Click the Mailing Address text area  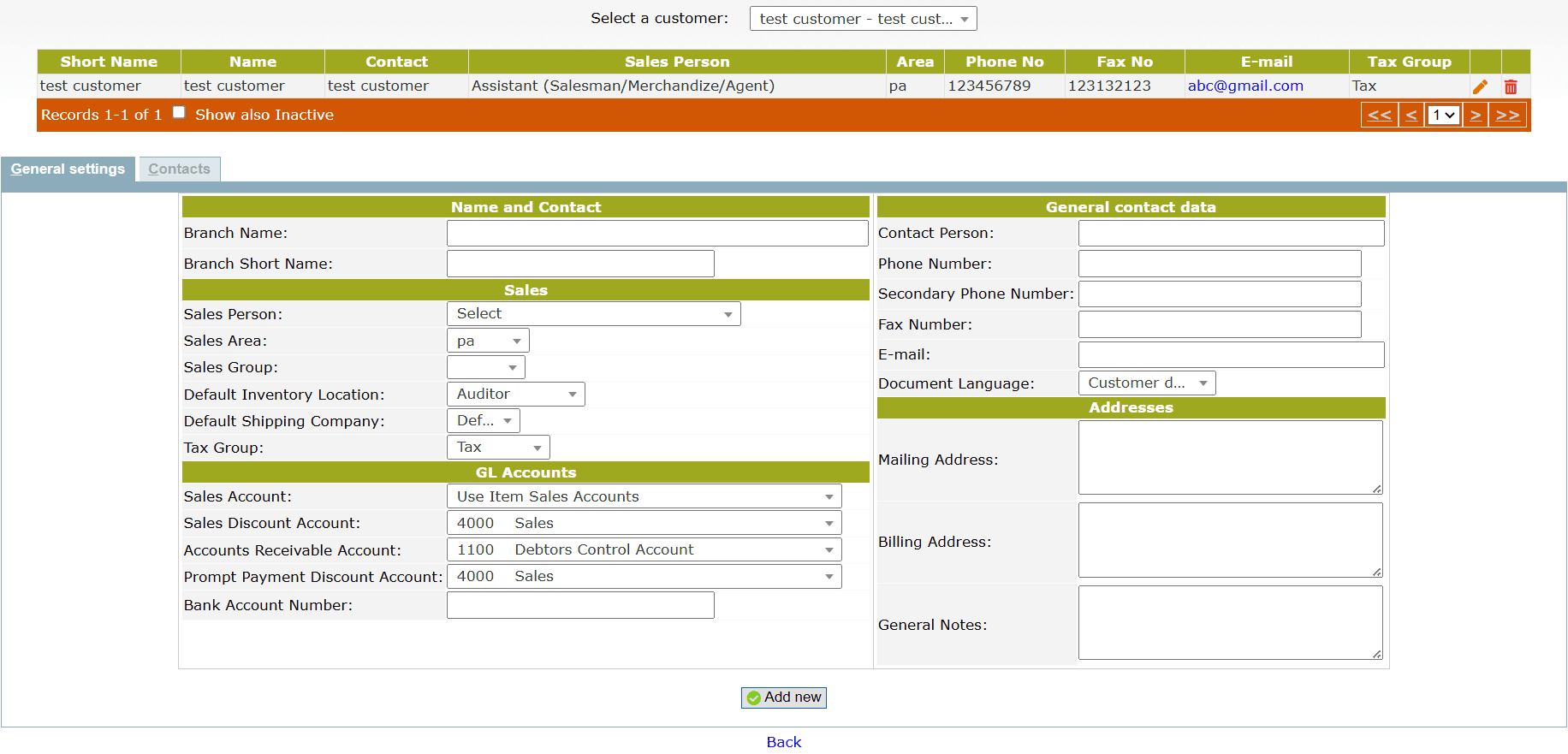pyautogui.click(x=1230, y=457)
